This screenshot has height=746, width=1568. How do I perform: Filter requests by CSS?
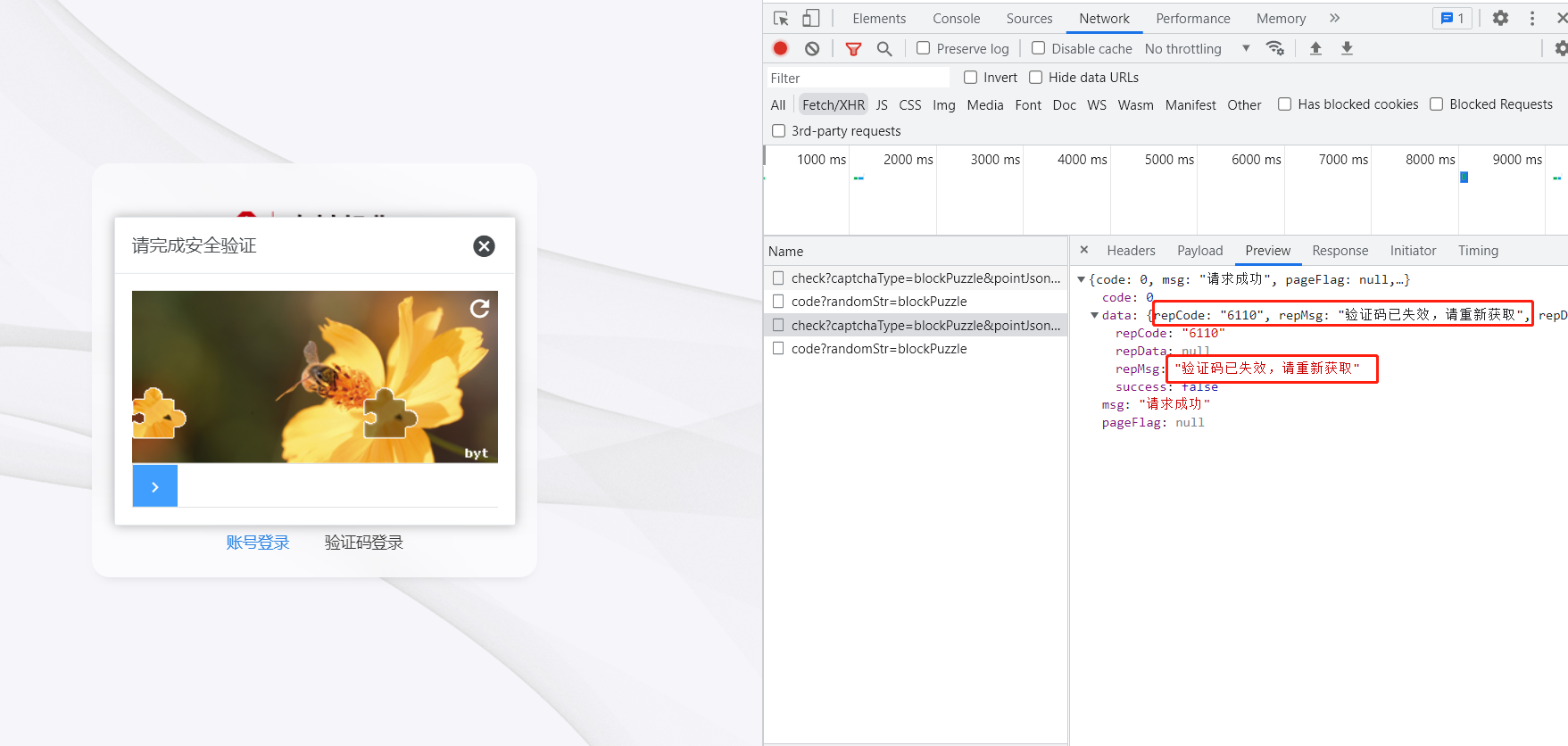click(x=910, y=105)
